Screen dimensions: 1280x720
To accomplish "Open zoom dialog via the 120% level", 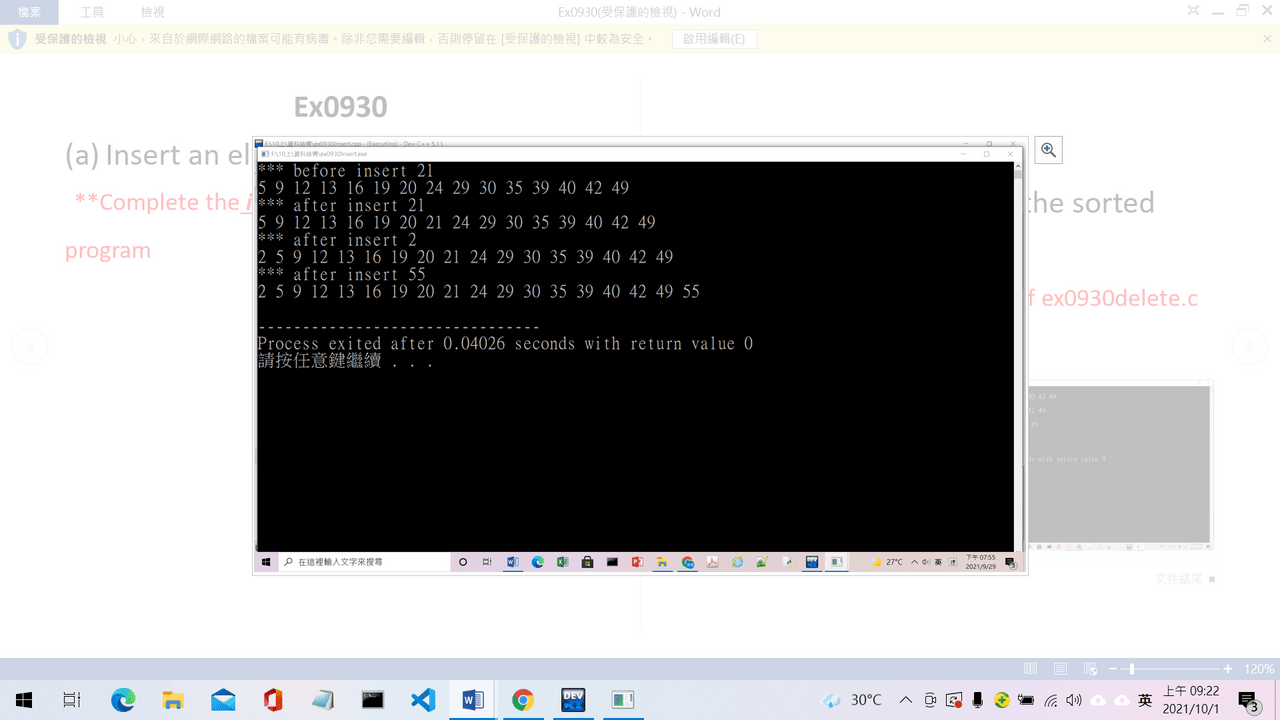I will (x=1259, y=669).
